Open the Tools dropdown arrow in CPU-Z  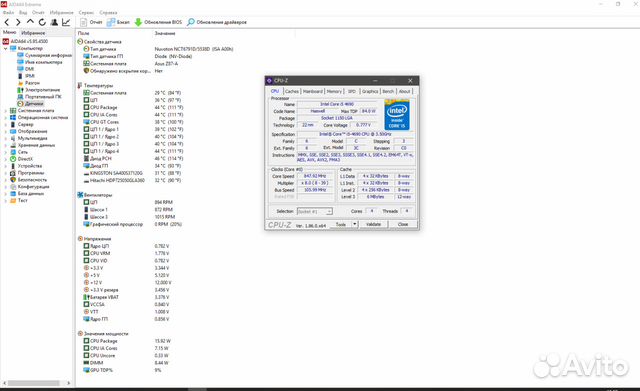click(x=355, y=224)
